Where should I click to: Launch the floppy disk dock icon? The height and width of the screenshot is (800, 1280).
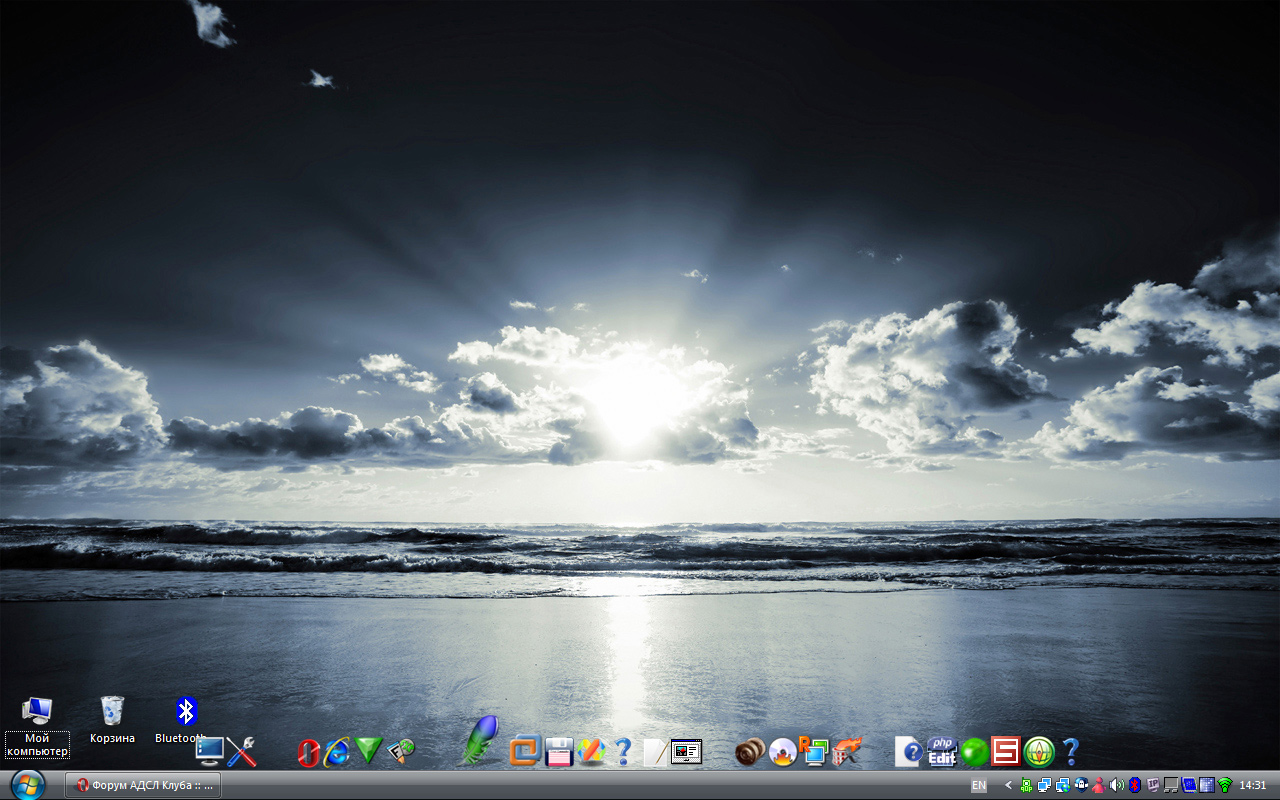click(x=558, y=751)
